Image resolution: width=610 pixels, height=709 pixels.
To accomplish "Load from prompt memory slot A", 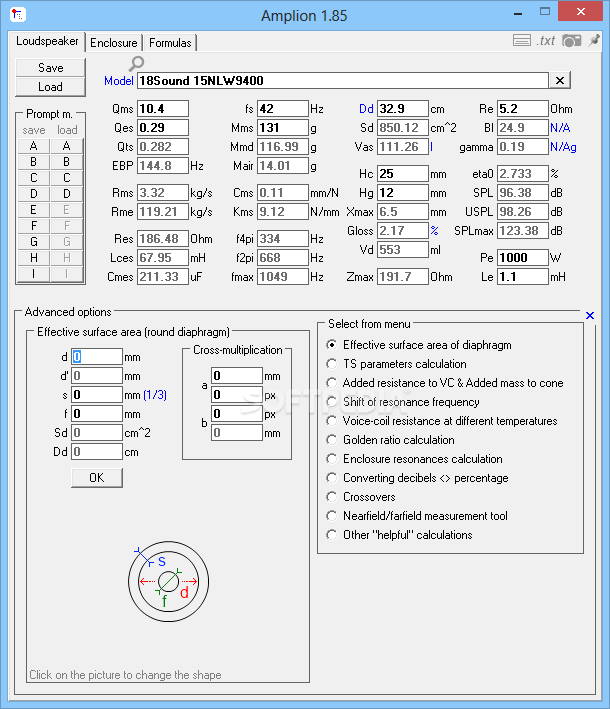I will (66, 146).
